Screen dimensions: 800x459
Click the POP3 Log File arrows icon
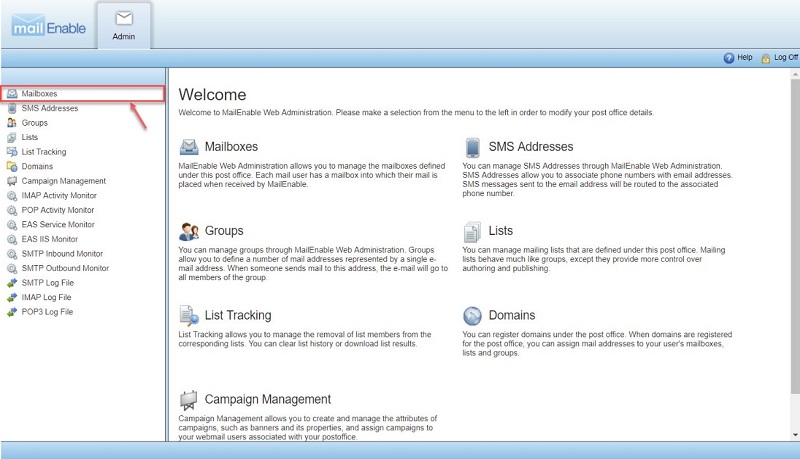pyautogui.click(x=12, y=312)
